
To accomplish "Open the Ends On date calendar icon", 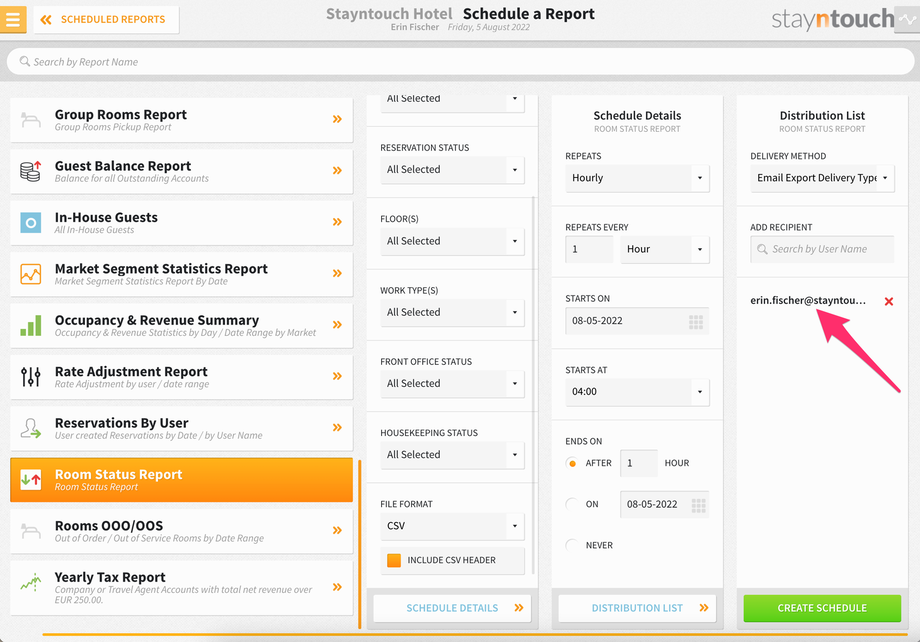I will pos(698,505).
